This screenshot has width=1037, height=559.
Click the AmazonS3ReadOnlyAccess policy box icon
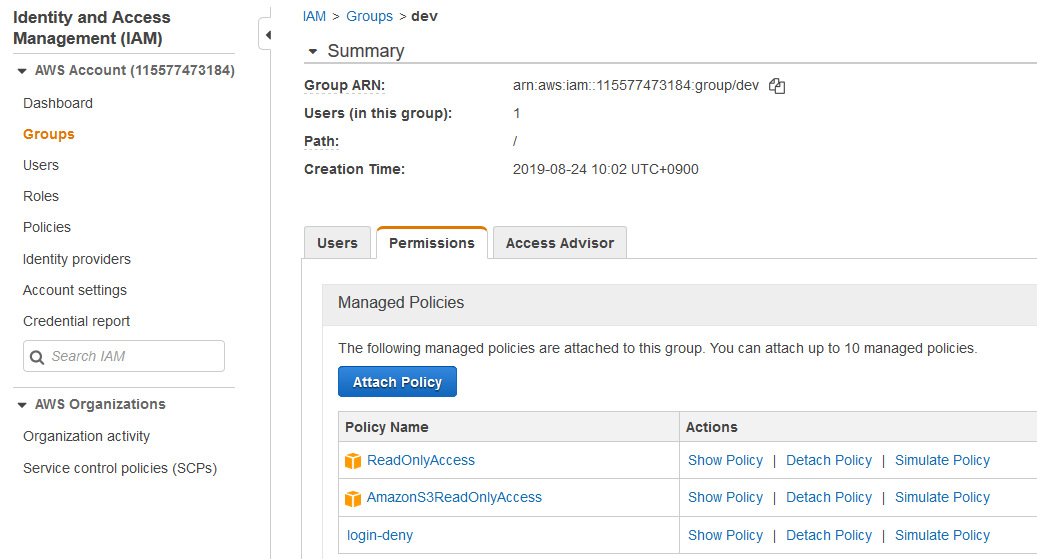pos(353,498)
